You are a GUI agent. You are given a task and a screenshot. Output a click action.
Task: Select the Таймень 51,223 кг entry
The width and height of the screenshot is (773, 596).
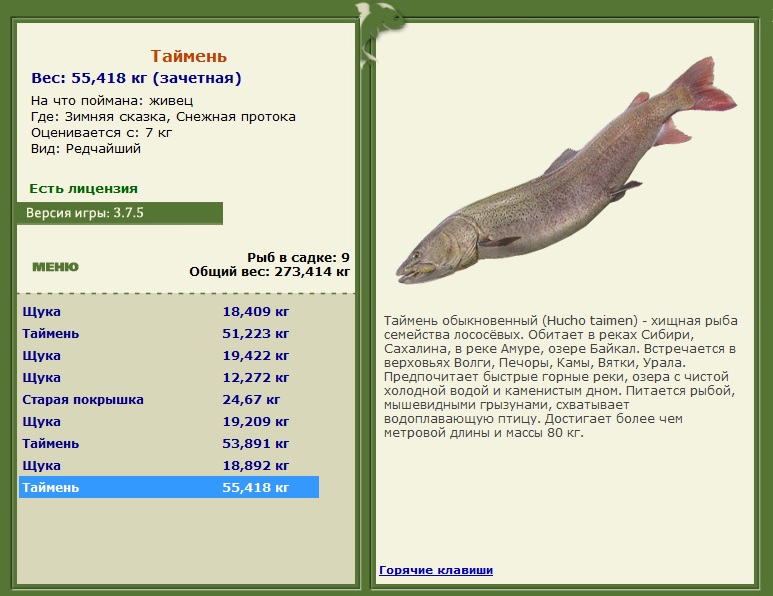(169, 334)
